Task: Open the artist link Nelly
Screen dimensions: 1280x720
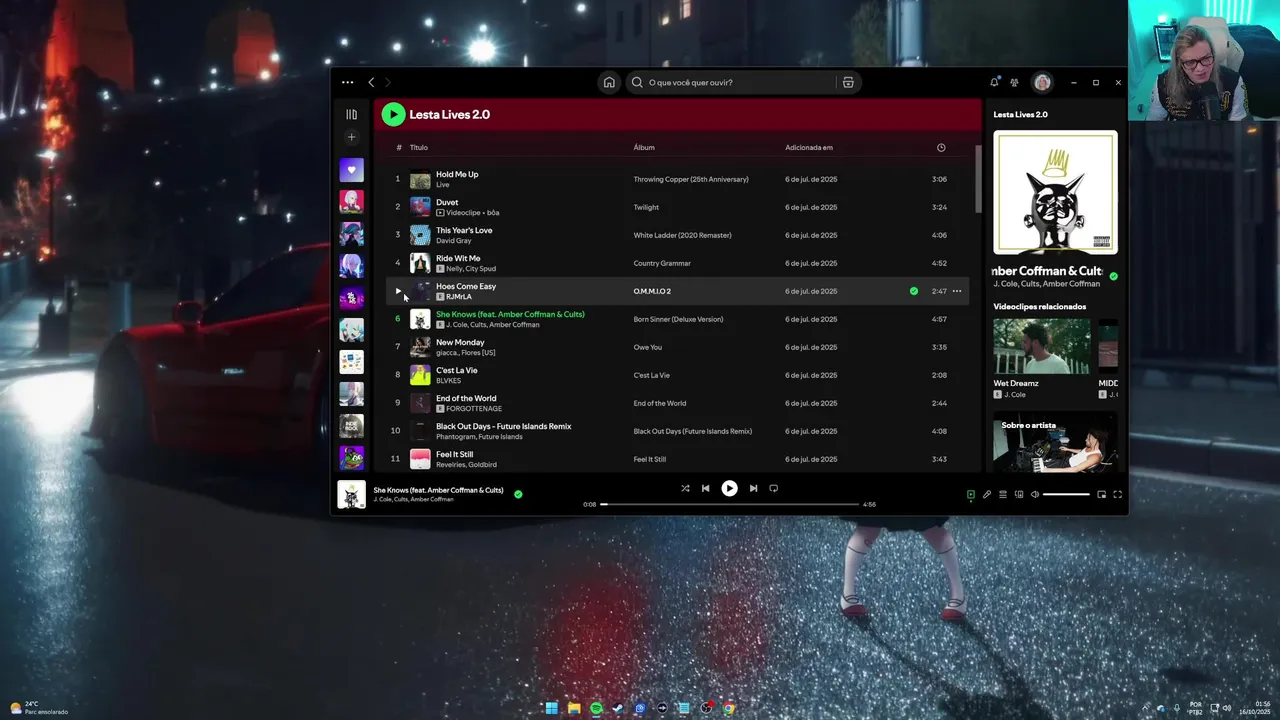Action: [454, 269]
